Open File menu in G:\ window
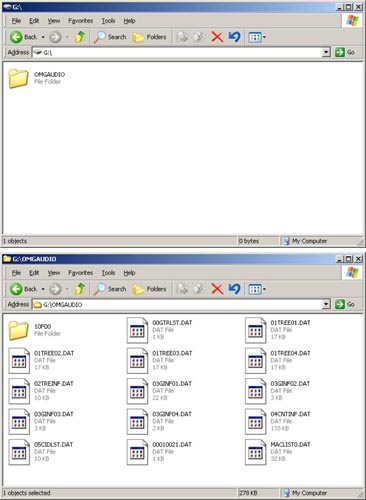Viewport: 366px width, 500px height. (x=16, y=21)
